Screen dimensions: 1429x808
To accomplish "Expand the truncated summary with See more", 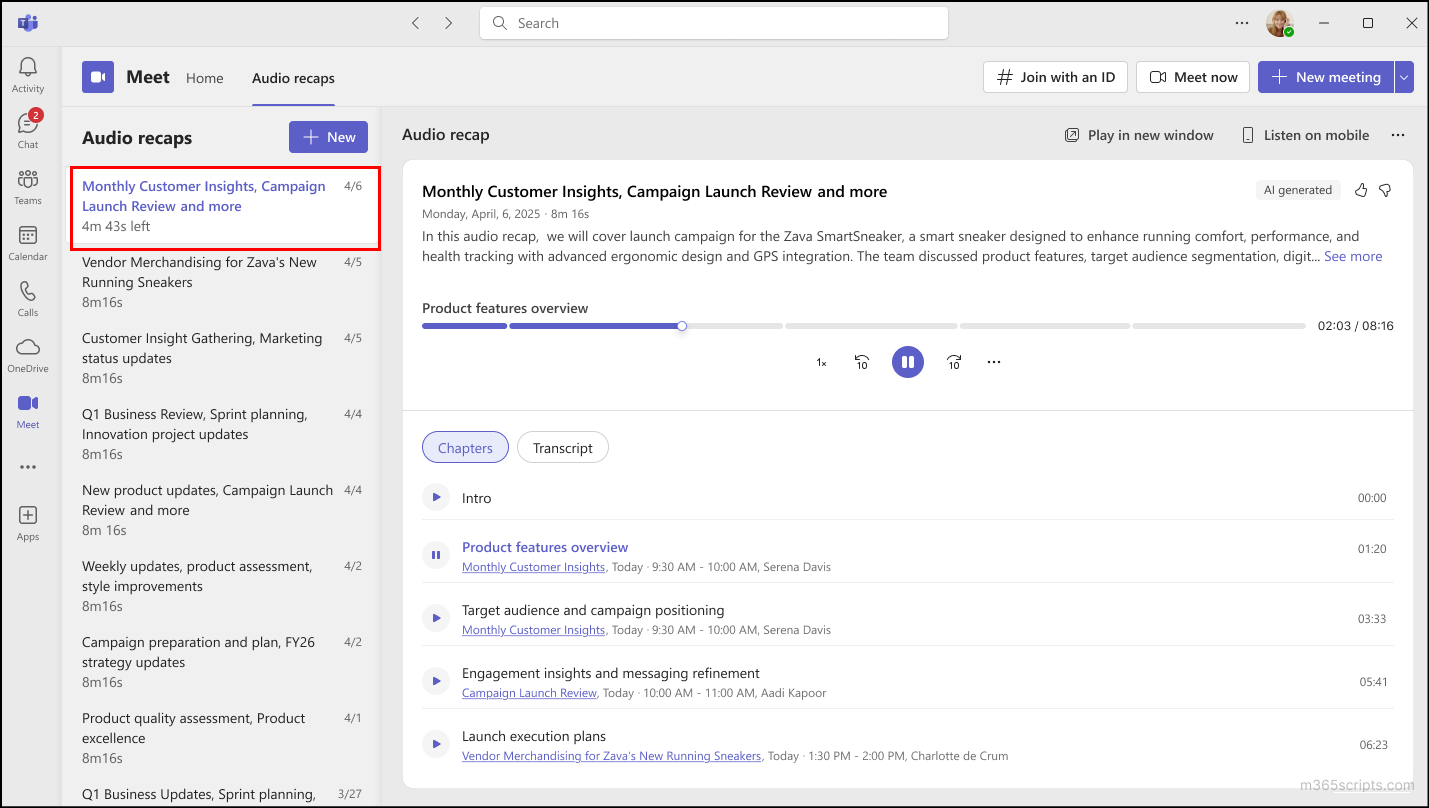I will coord(1353,256).
